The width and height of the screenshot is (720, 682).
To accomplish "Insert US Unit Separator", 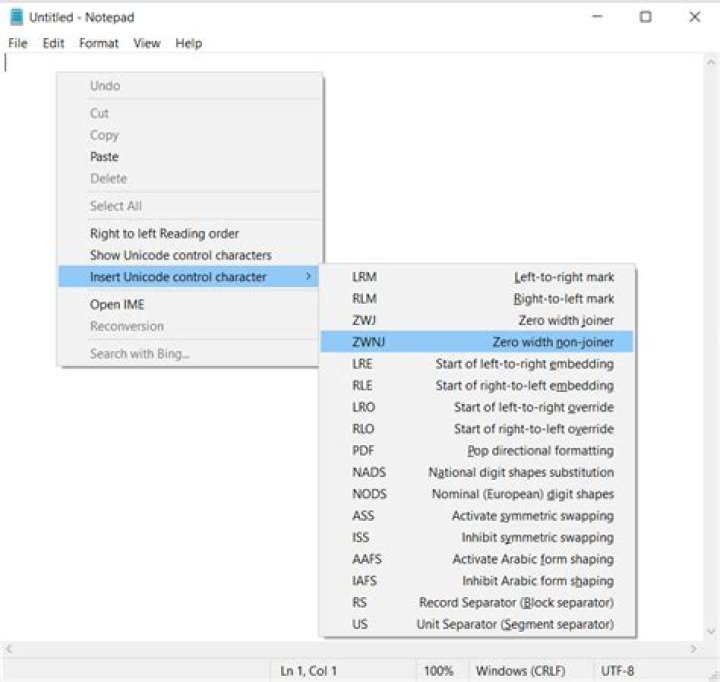I will [x=477, y=624].
